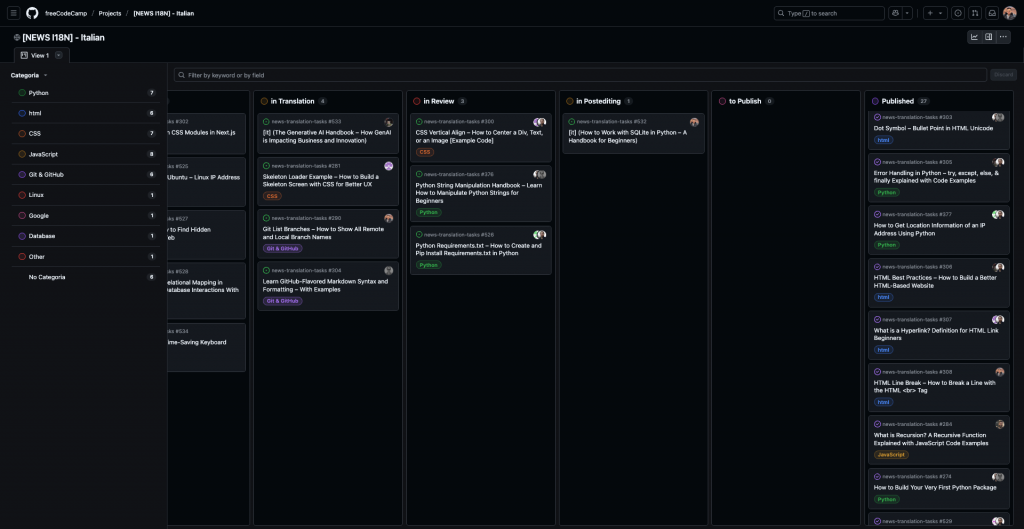The width and height of the screenshot is (1024, 529).
Task: Focus the Filter by keyword or field input
Action: 580,75
